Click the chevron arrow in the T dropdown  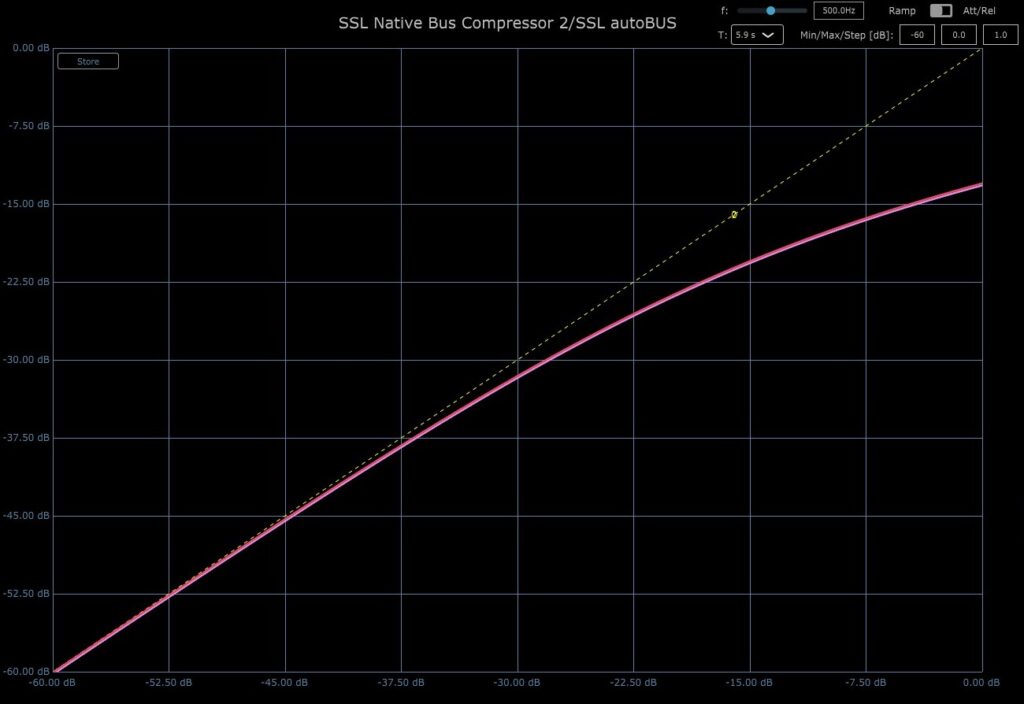[x=768, y=34]
